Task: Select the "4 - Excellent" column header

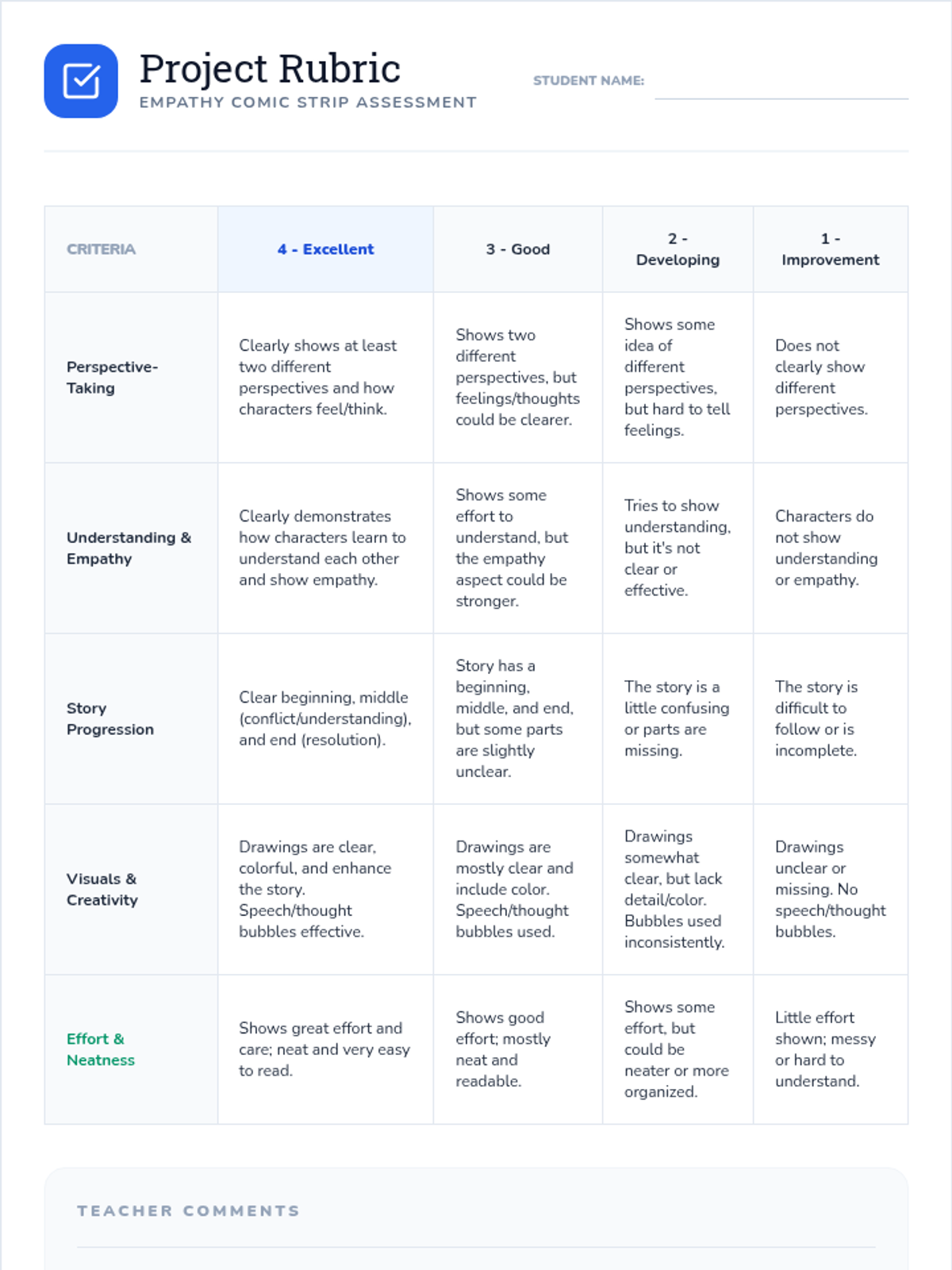Action: (x=325, y=249)
